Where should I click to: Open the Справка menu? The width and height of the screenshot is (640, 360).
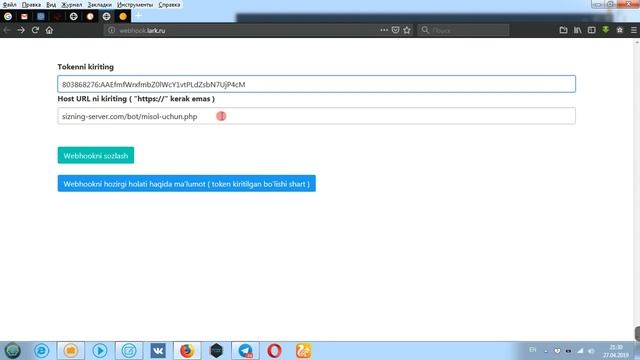click(x=169, y=4)
